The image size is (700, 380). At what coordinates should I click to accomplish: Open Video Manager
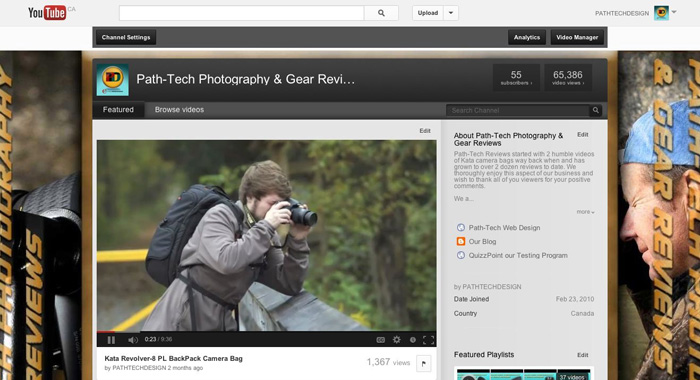pos(577,38)
